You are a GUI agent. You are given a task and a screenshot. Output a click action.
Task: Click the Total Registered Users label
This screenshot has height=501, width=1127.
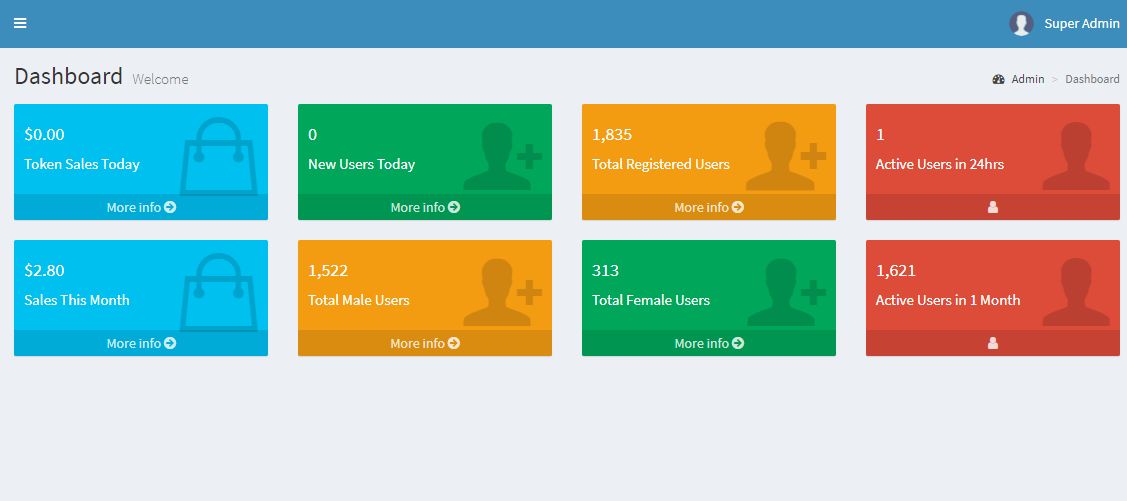coord(661,164)
